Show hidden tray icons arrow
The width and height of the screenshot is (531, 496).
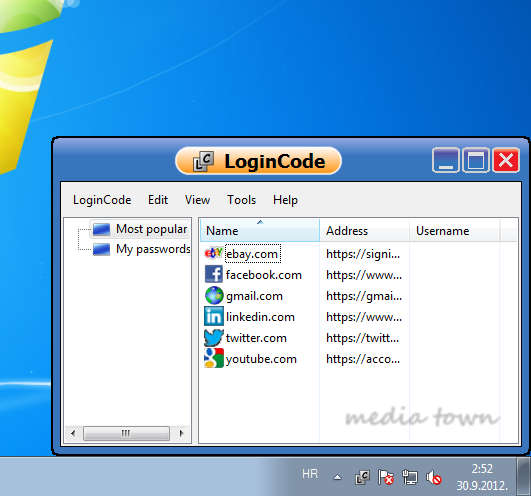(337, 477)
